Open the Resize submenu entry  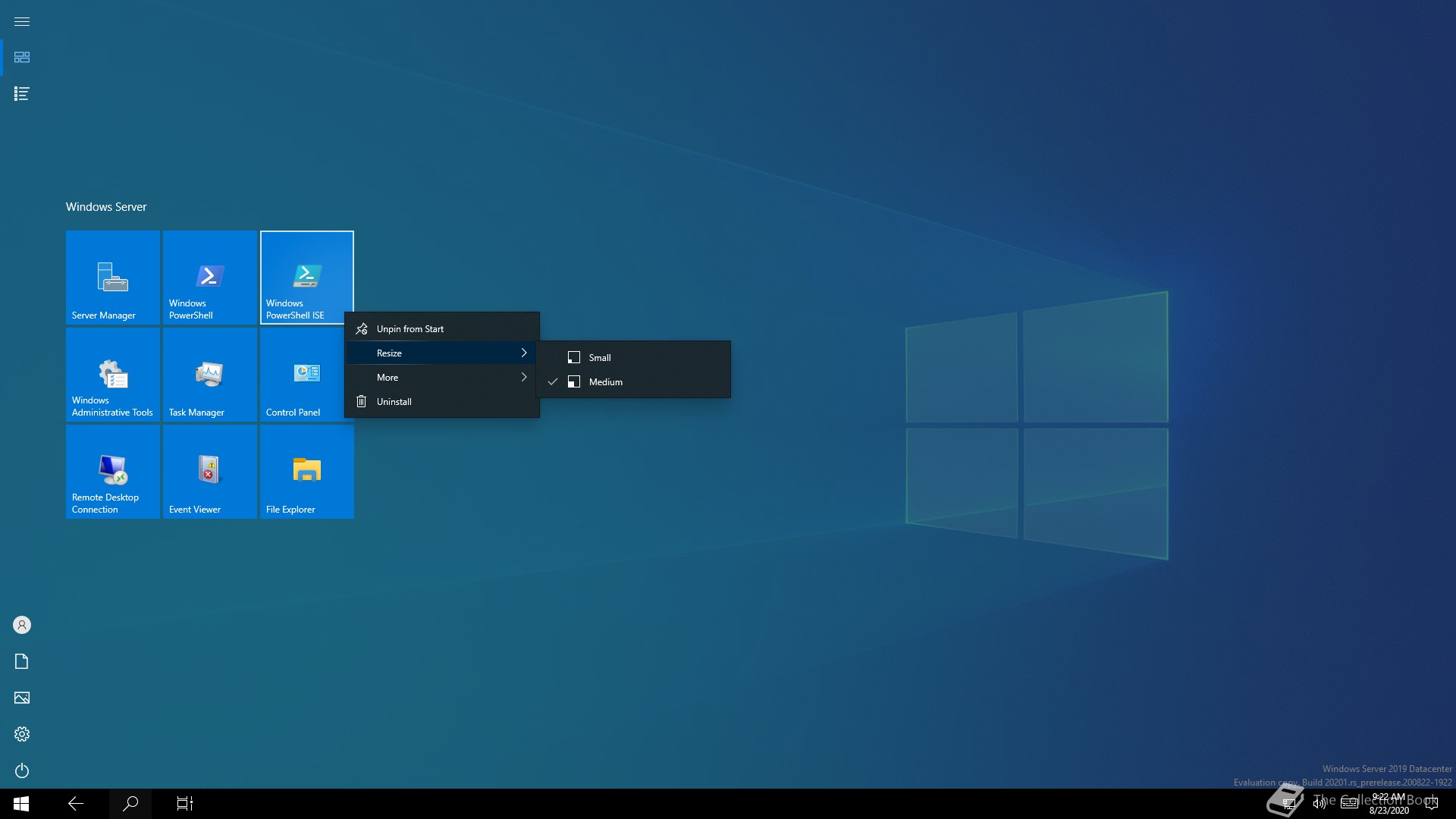pyautogui.click(x=442, y=353)
